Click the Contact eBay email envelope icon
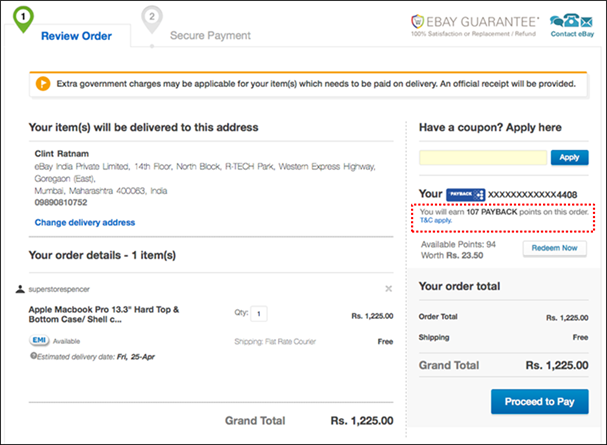 [586, 22]
